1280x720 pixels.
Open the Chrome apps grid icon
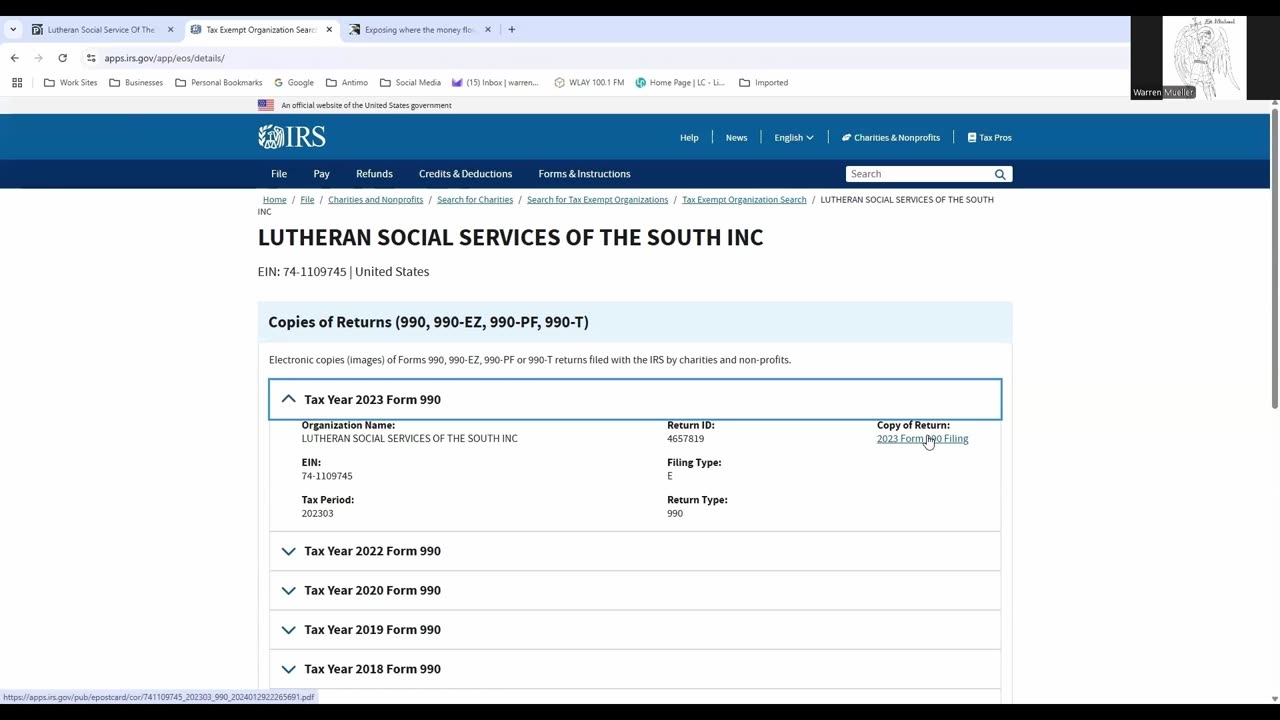point(17,83)
